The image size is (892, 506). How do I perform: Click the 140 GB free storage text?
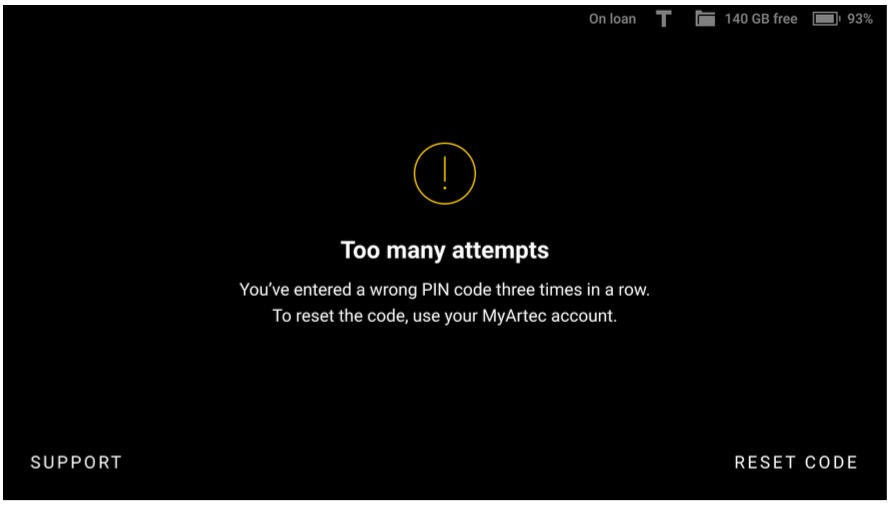coord(761,19)
